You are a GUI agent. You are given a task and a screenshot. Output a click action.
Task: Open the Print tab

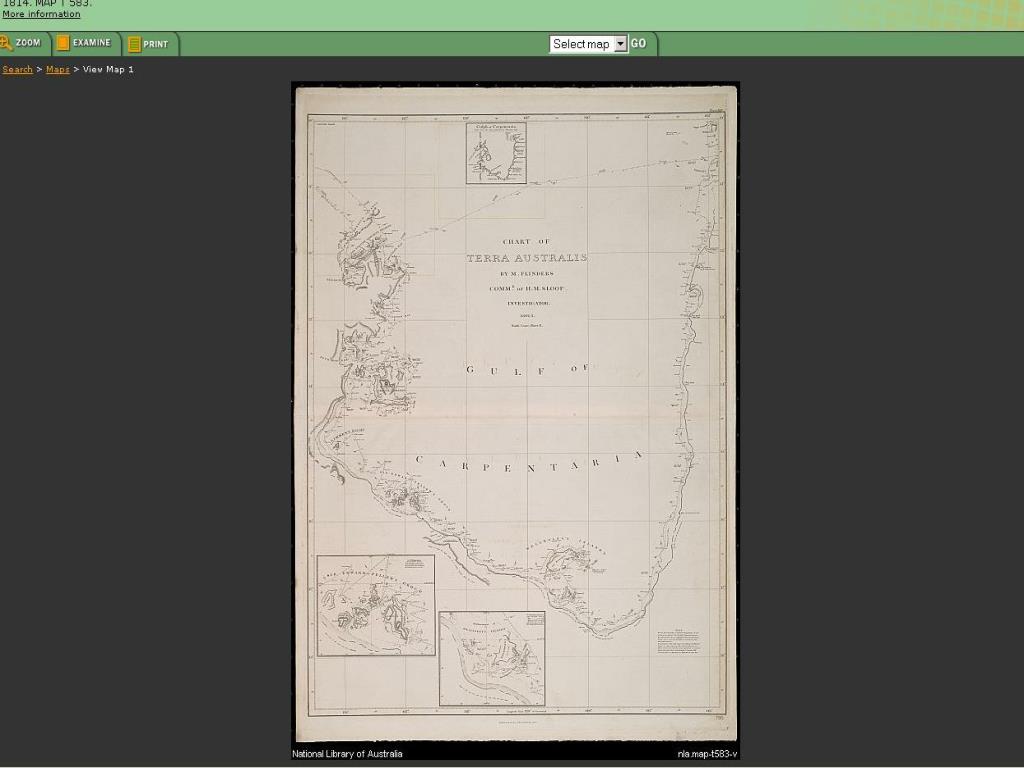click(x=150, y=44)
